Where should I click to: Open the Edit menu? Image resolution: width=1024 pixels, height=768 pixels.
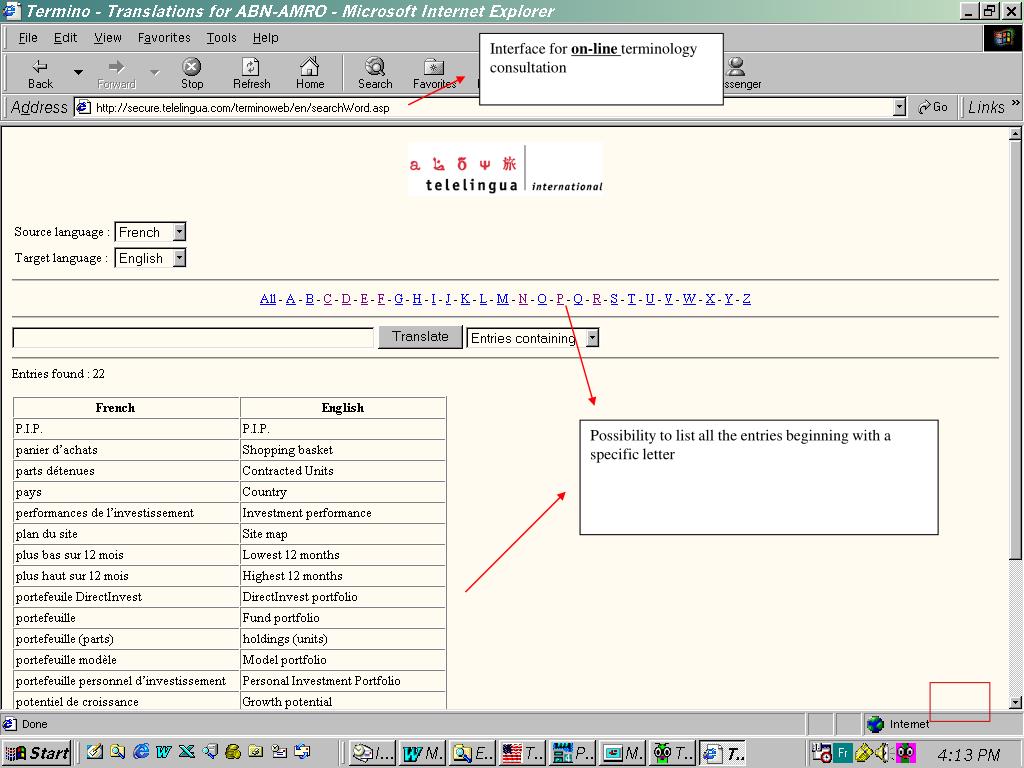click(x=65, y=38)
